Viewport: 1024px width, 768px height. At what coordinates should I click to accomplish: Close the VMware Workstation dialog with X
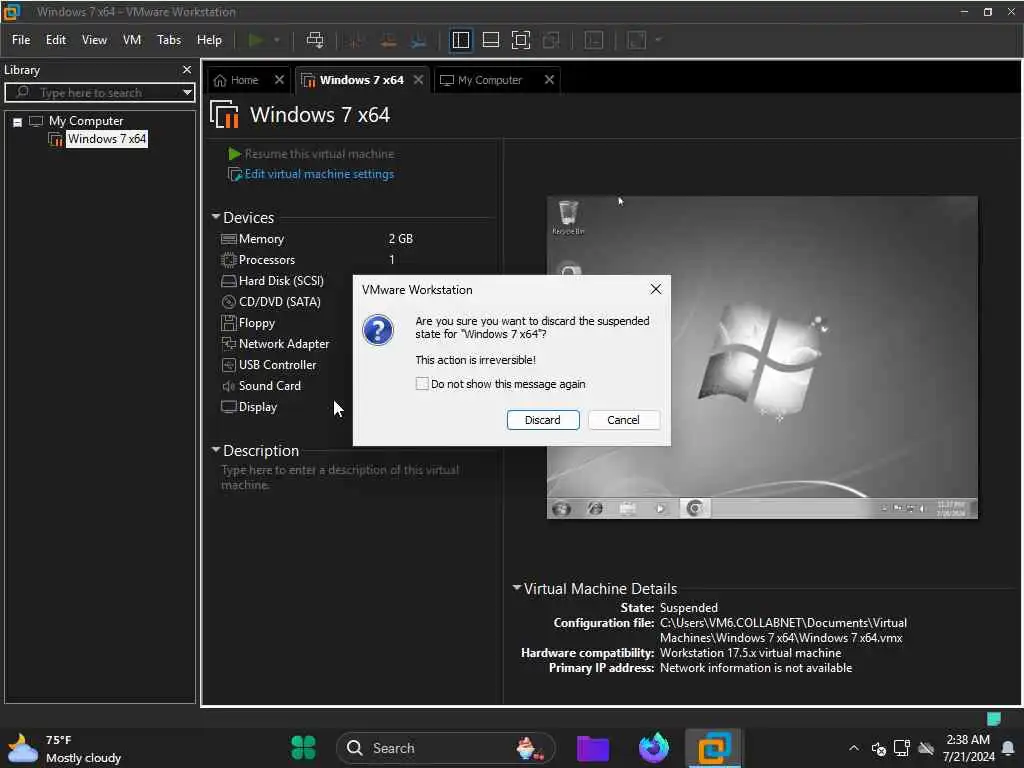point(656,289)
